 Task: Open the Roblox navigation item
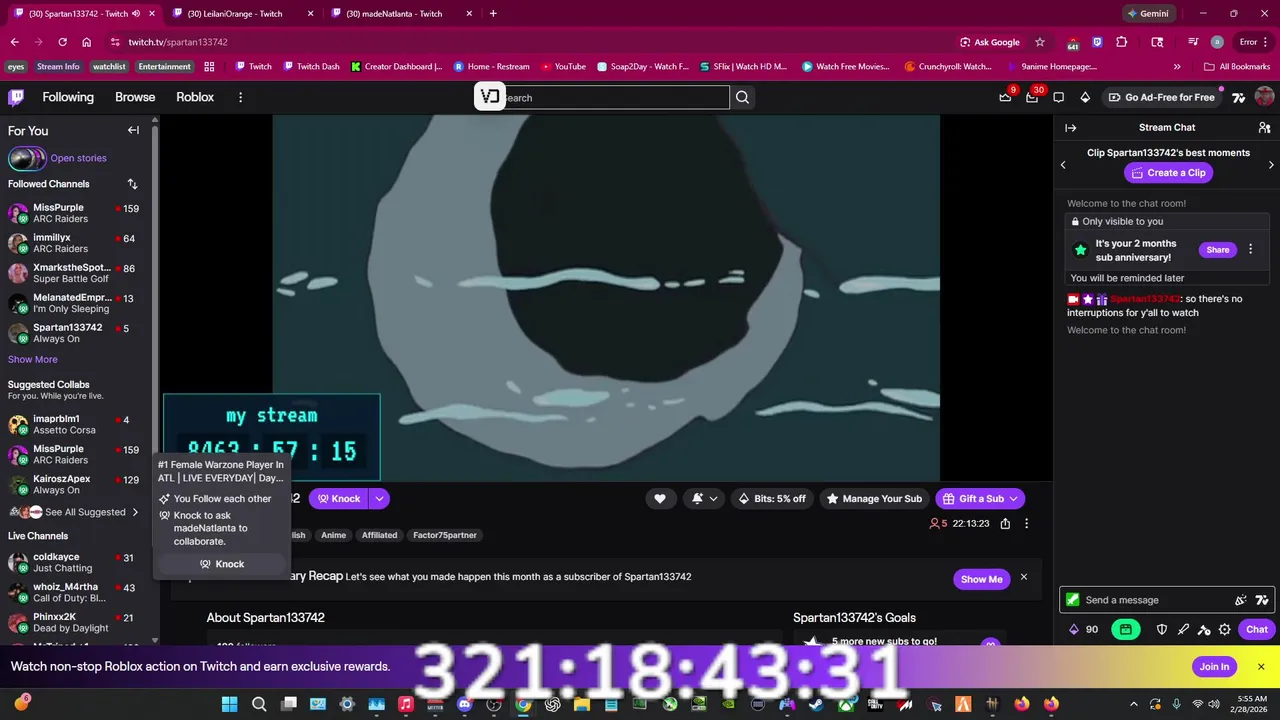[x=195, y=97]
